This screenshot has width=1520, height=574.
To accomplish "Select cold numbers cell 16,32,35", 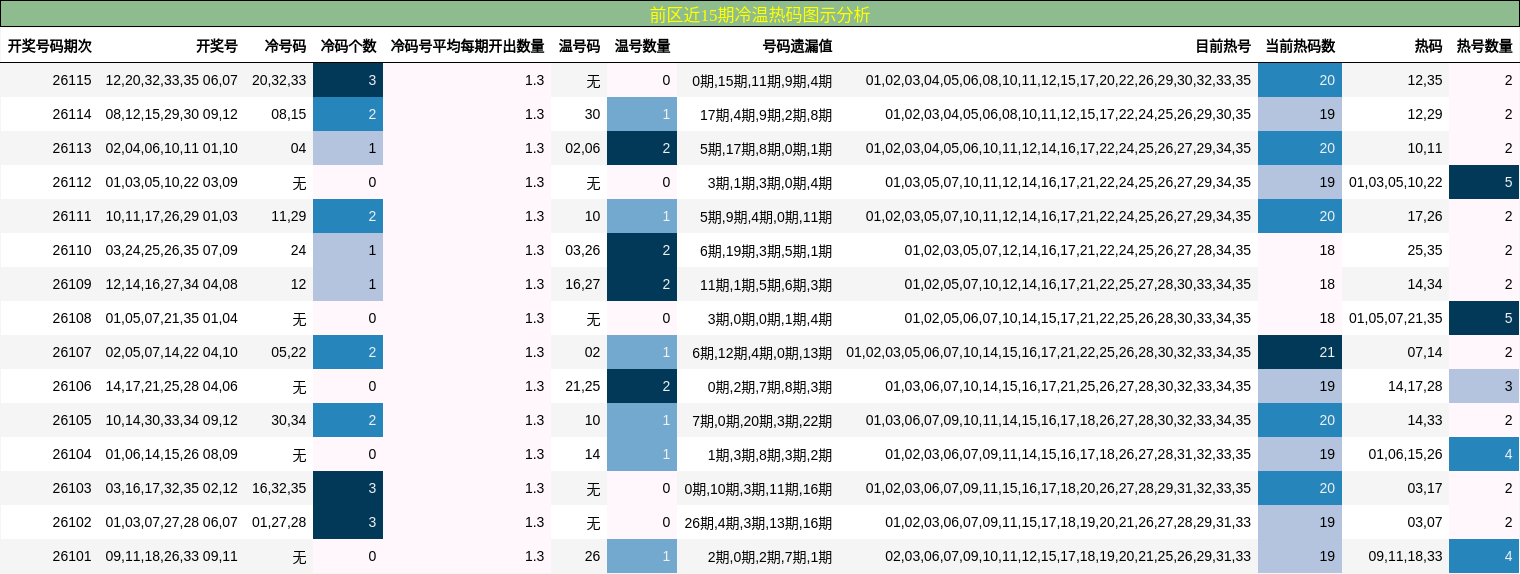I will 279,488.
